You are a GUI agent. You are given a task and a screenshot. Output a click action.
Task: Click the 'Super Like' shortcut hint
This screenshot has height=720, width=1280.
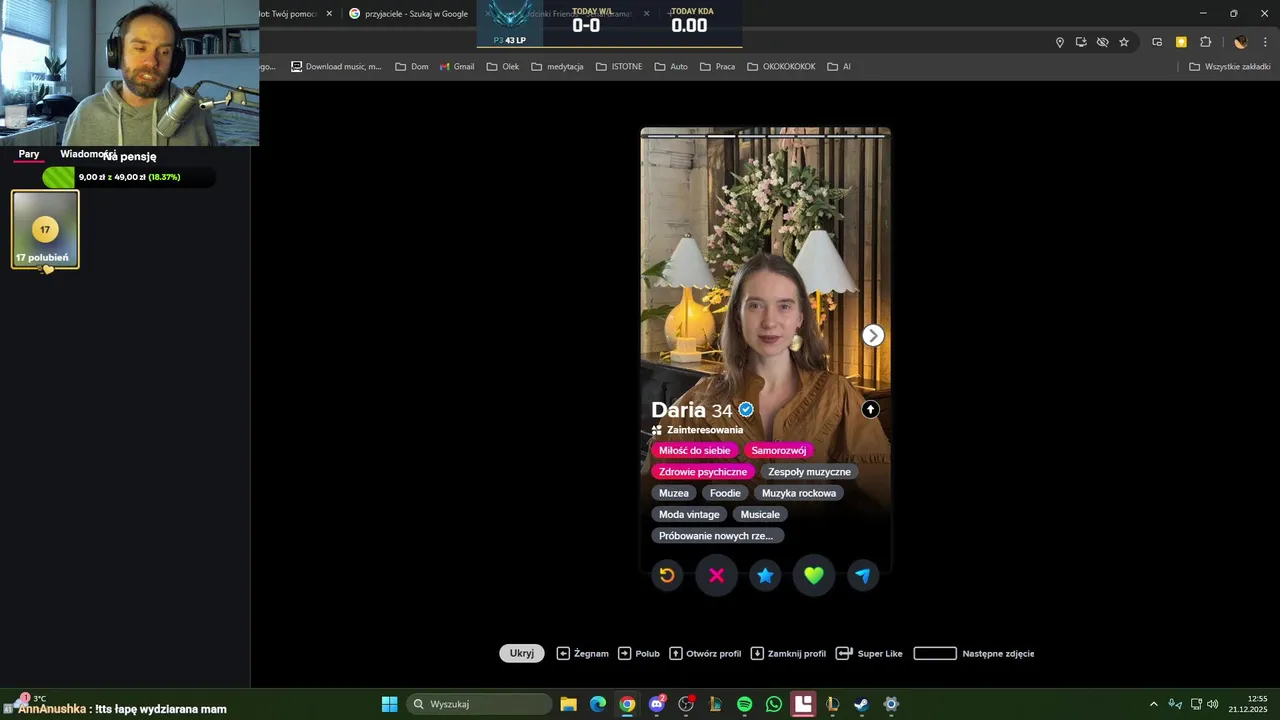tap(869, 653)
